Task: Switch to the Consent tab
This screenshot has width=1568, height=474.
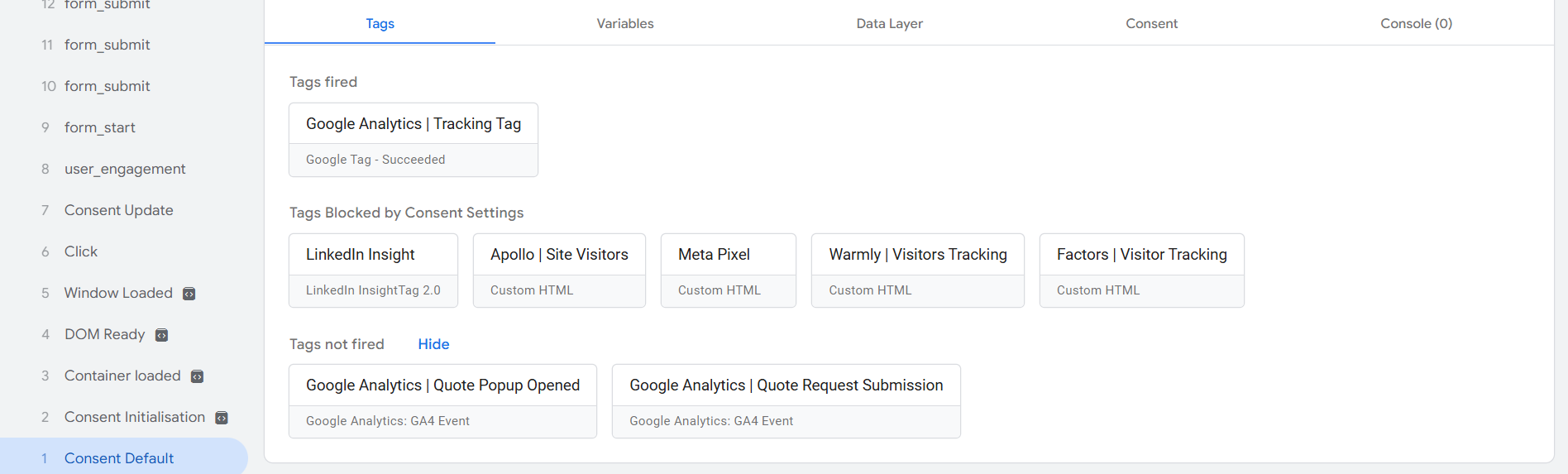Action: click(1151, 23)
